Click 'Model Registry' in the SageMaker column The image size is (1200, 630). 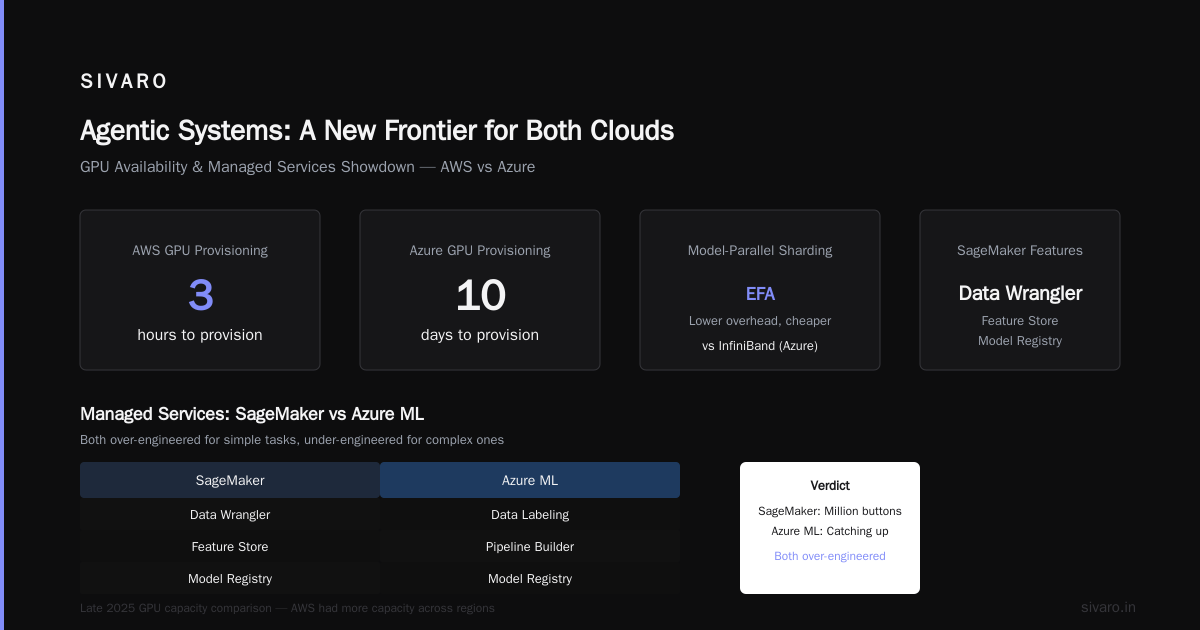click(230, 579)
